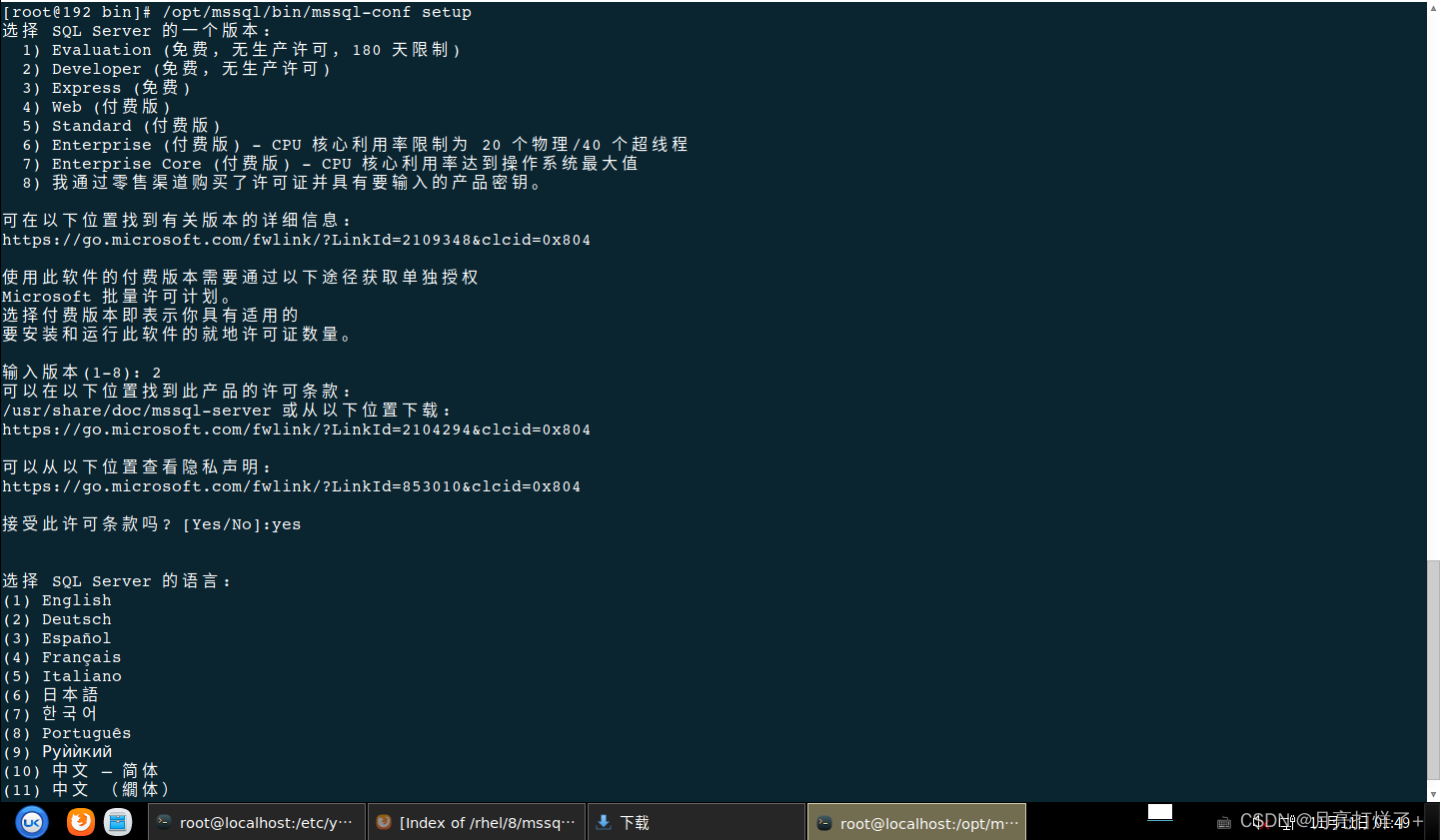Viewport: 1440px width, 840px height.
Task: Click the scrollbar down arrow
Action: point(1433,794)
